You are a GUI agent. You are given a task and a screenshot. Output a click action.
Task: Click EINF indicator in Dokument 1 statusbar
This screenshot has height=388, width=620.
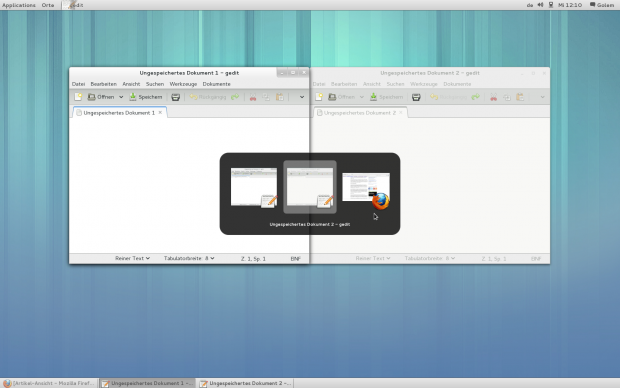click(296, 259)
